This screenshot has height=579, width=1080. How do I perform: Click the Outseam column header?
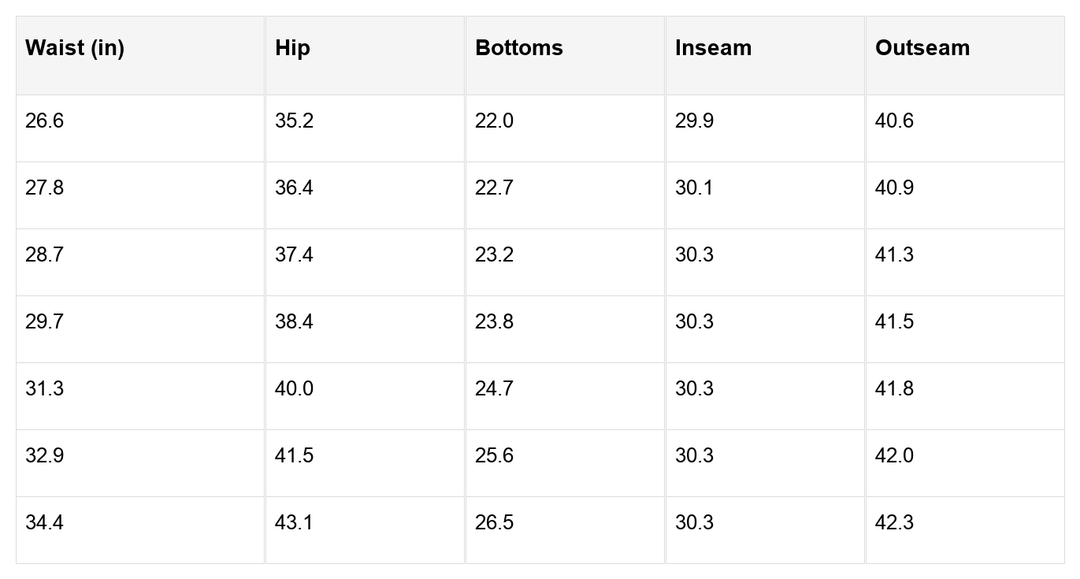click(x=922, y=48)
